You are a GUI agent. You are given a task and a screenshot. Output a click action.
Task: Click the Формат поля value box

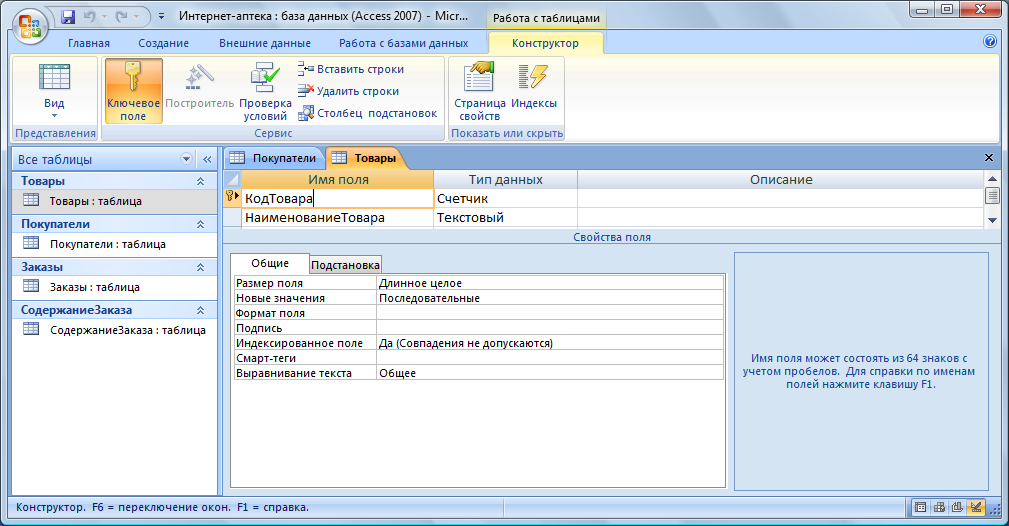click(550, 313)
